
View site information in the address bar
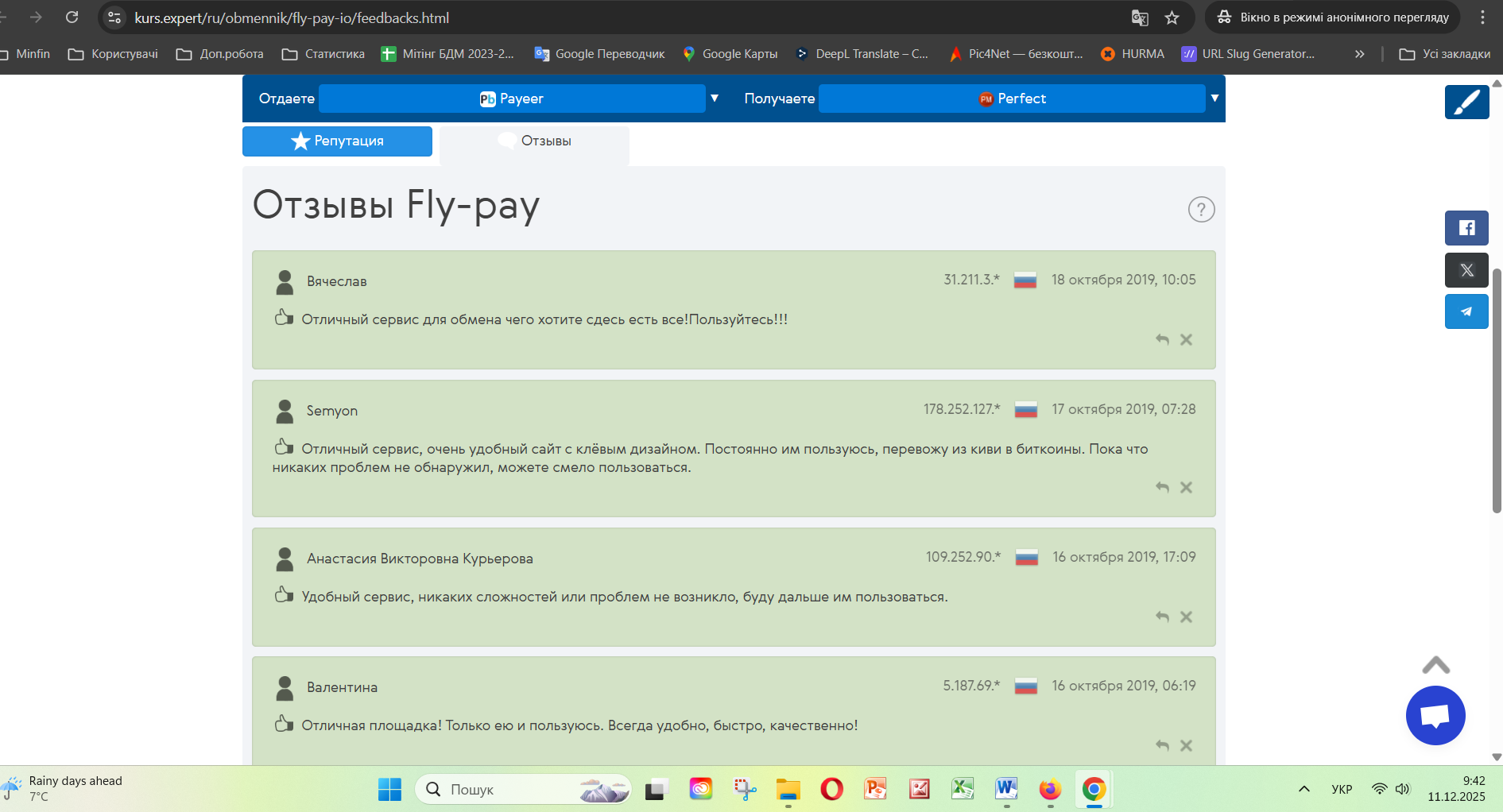coord(114,17)
